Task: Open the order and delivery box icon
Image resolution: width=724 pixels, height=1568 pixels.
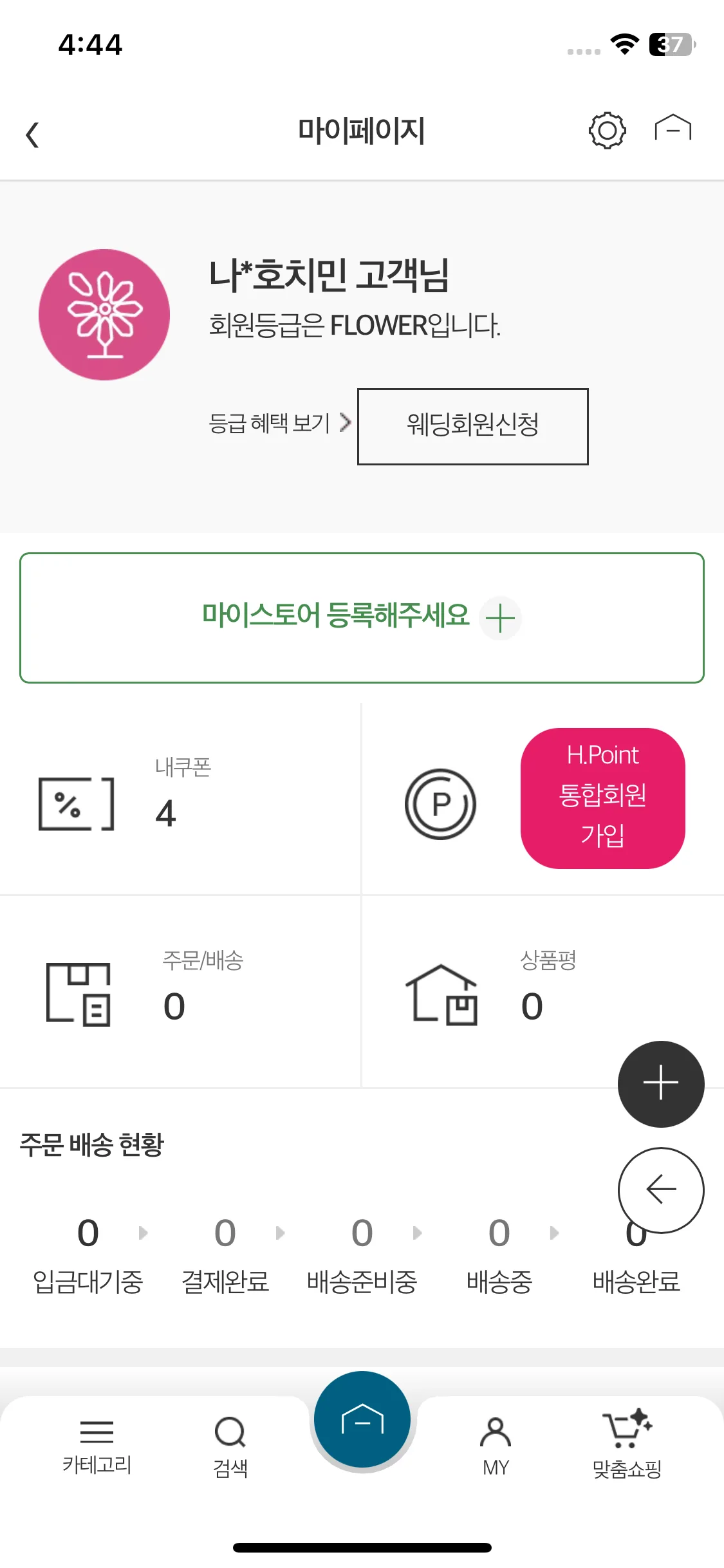Action: point(79,994)
